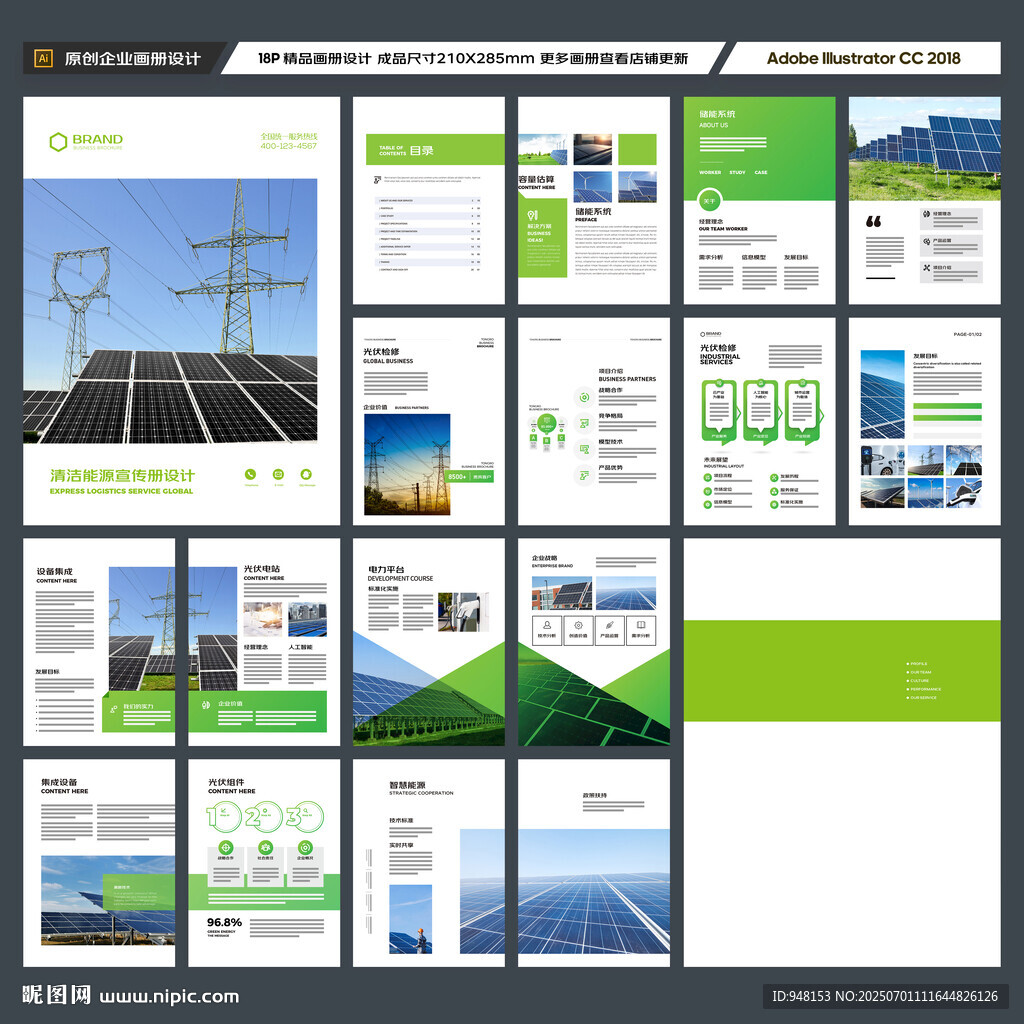
Task: Click the green bullet icon beside 标准化实施
Action: pyautogui.click(x=774, y=504)
